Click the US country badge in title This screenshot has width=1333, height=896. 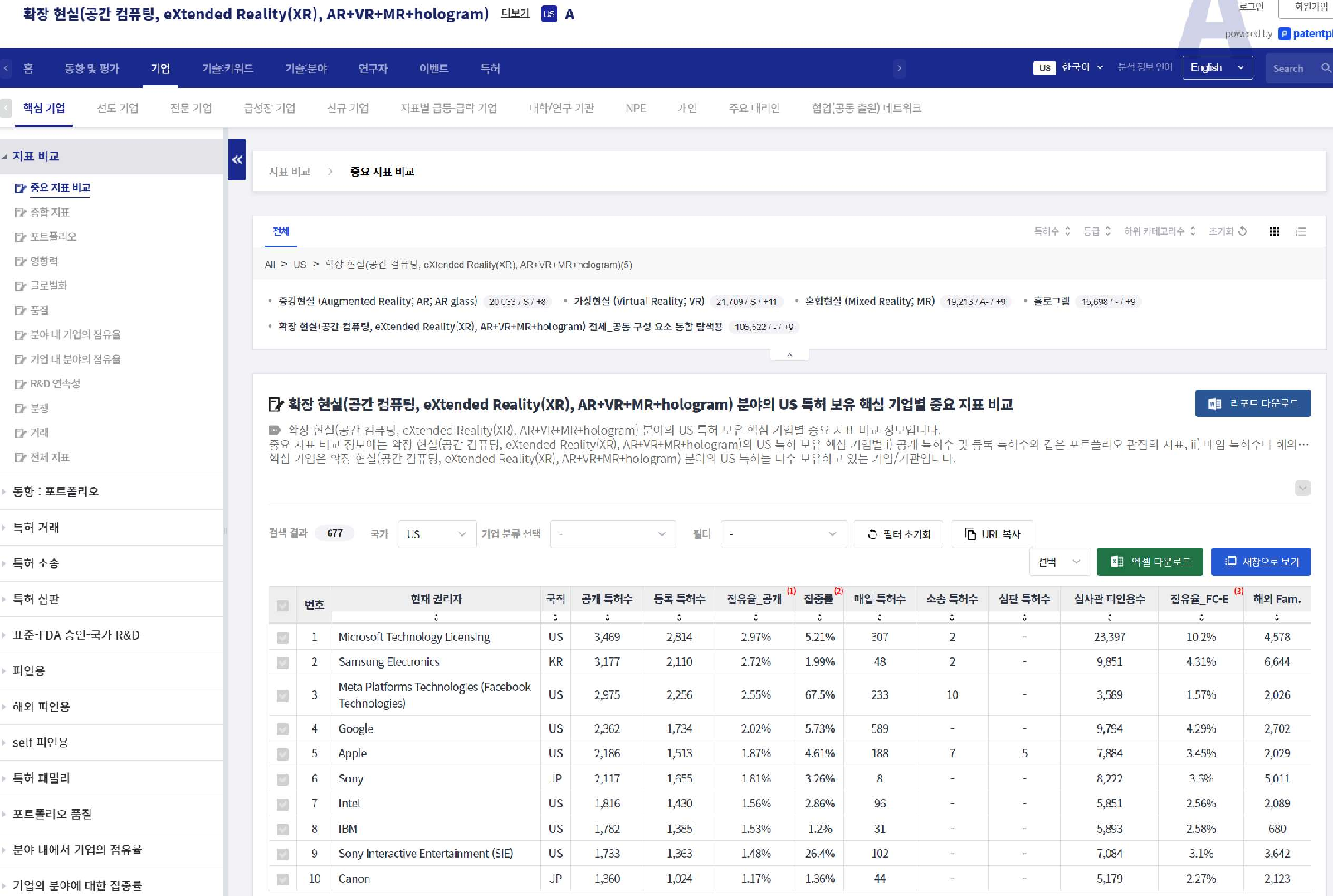tap(549, 14)
